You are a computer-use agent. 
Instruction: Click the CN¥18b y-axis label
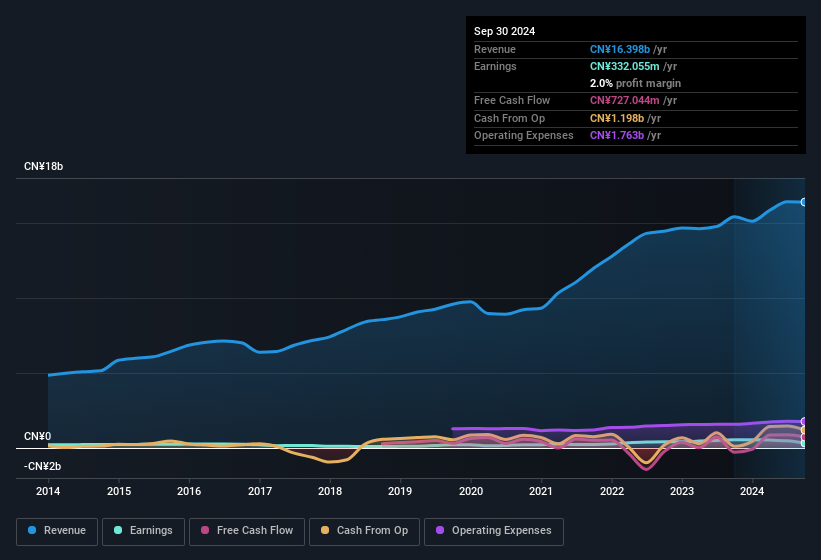[x=43, y=166]
